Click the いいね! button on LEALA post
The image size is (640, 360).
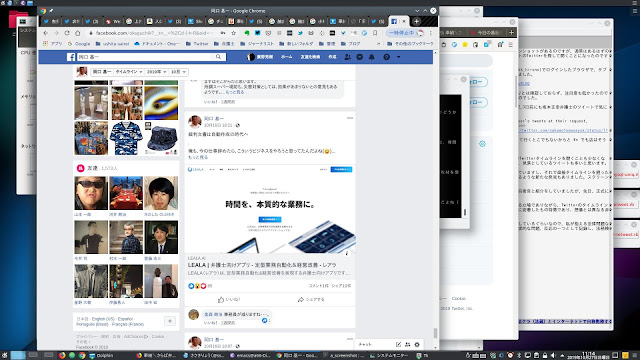pyautogui.click(x=229, y=300)
